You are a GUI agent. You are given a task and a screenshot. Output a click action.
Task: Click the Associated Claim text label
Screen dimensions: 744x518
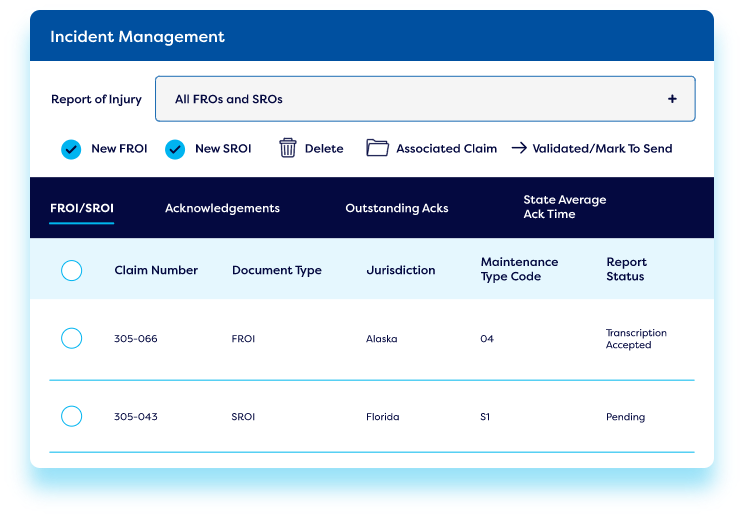pyautogui.click(x=446, y=148)
